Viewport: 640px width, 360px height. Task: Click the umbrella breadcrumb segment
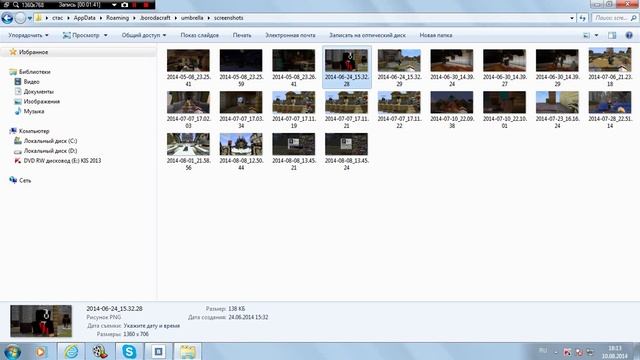tap(192, 18)
